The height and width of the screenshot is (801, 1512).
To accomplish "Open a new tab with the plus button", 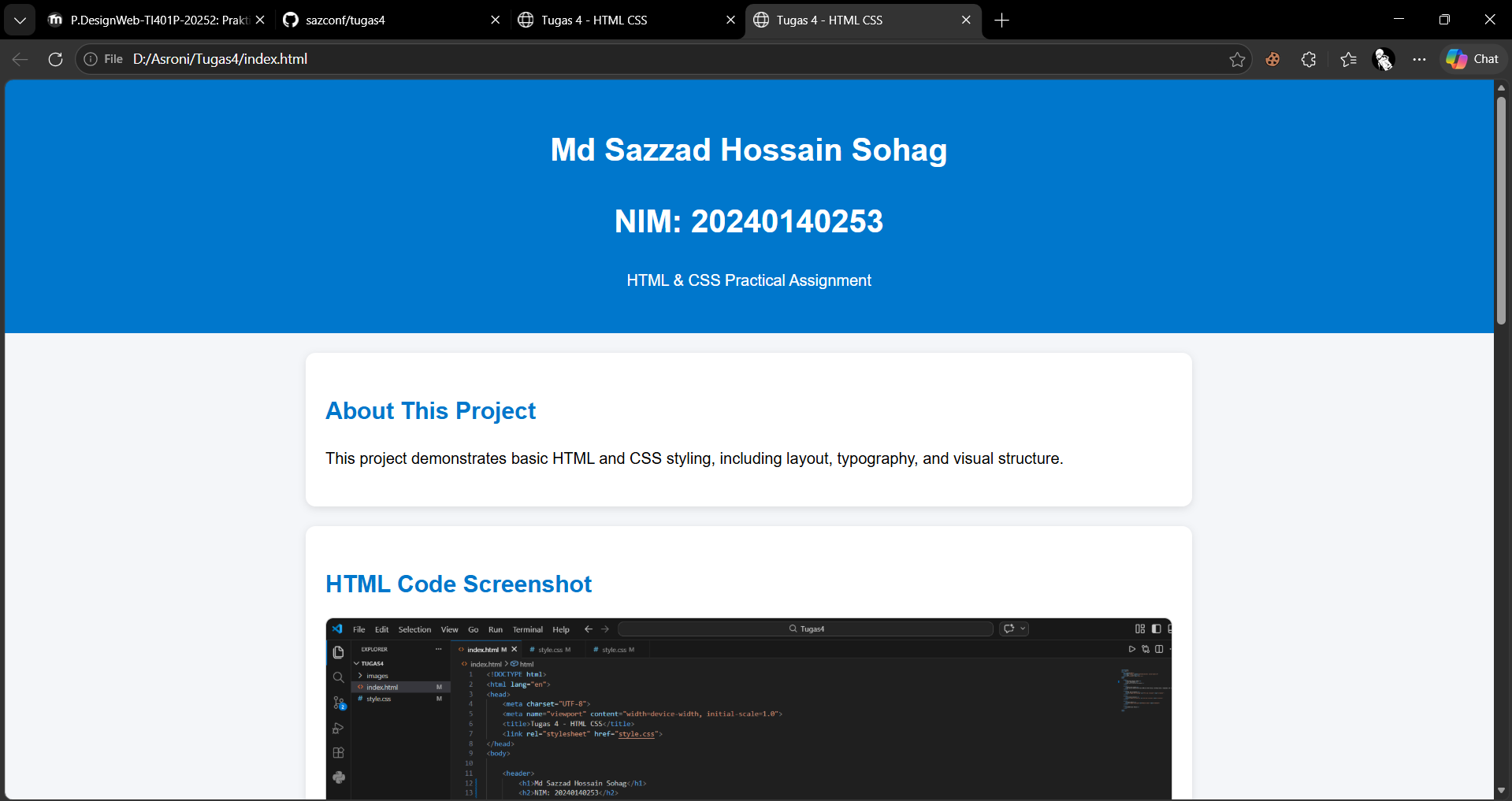I will pos(1001,20).
